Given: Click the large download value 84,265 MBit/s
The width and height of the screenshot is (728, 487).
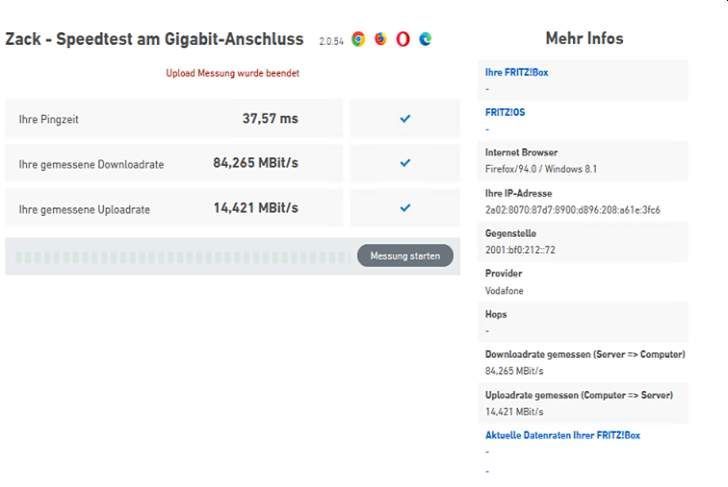Looking at the screenshot, I should coord(255,163).
